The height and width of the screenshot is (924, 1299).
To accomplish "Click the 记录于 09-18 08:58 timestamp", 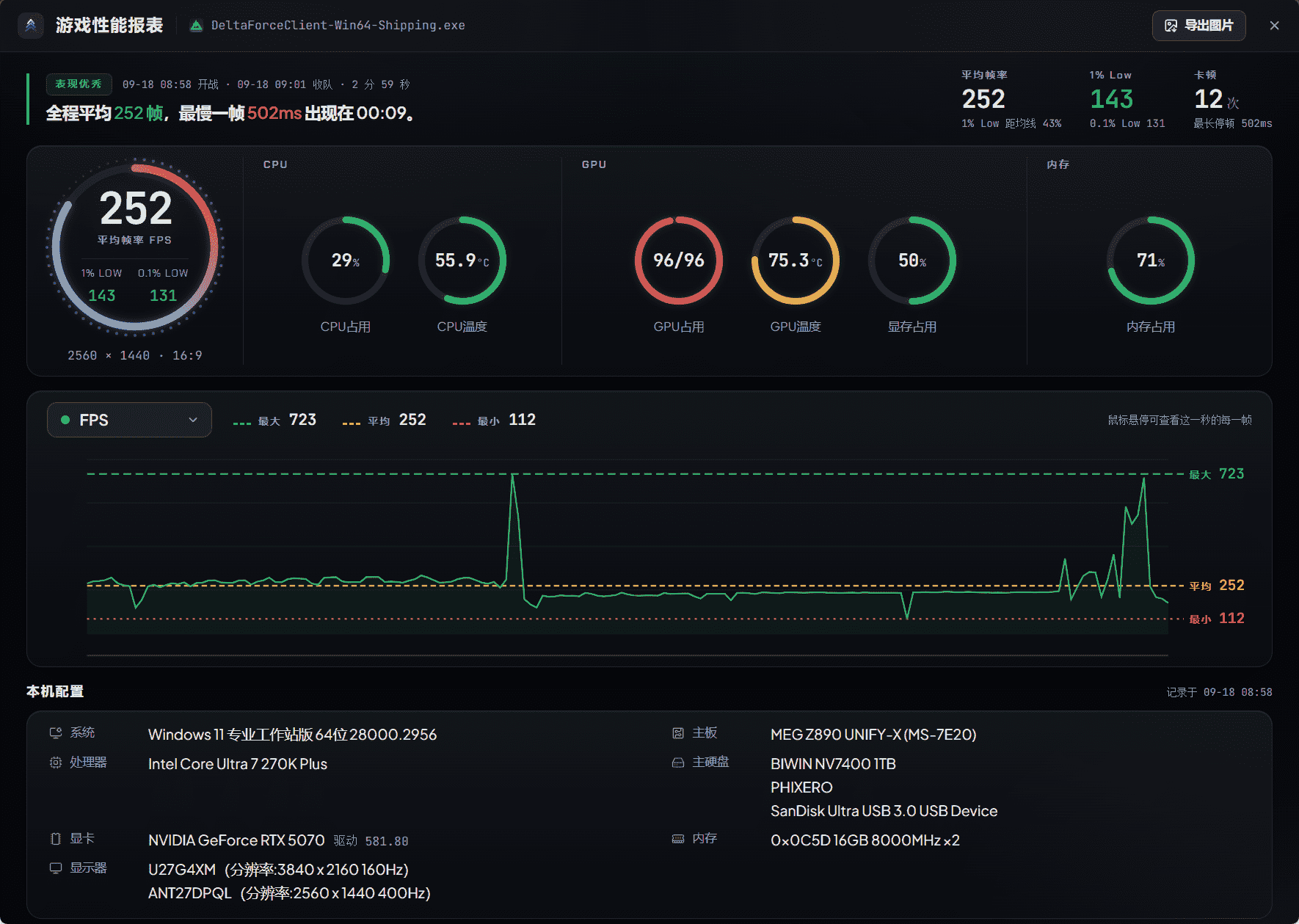I will 1219,692.
